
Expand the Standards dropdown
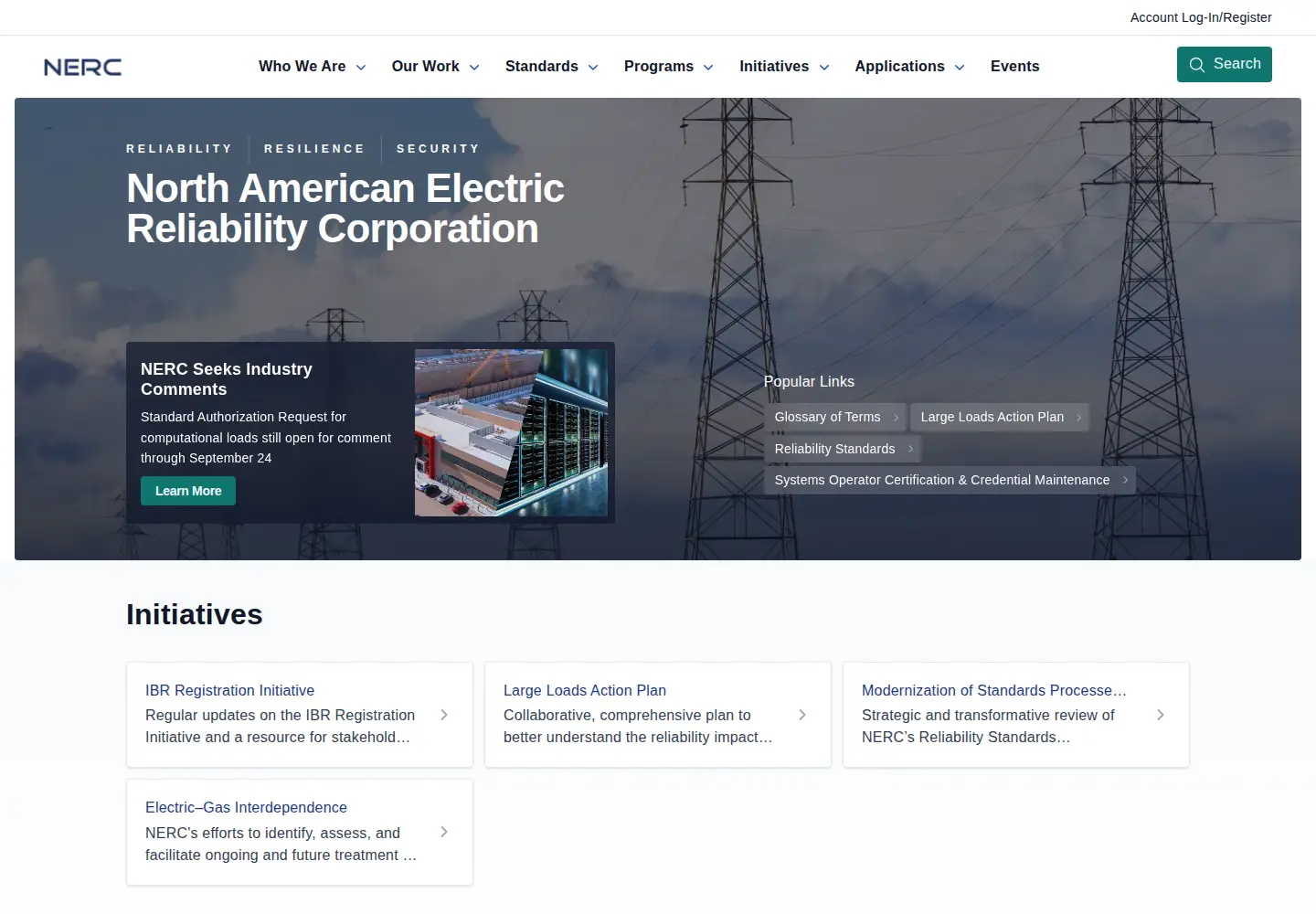(552, 67)
